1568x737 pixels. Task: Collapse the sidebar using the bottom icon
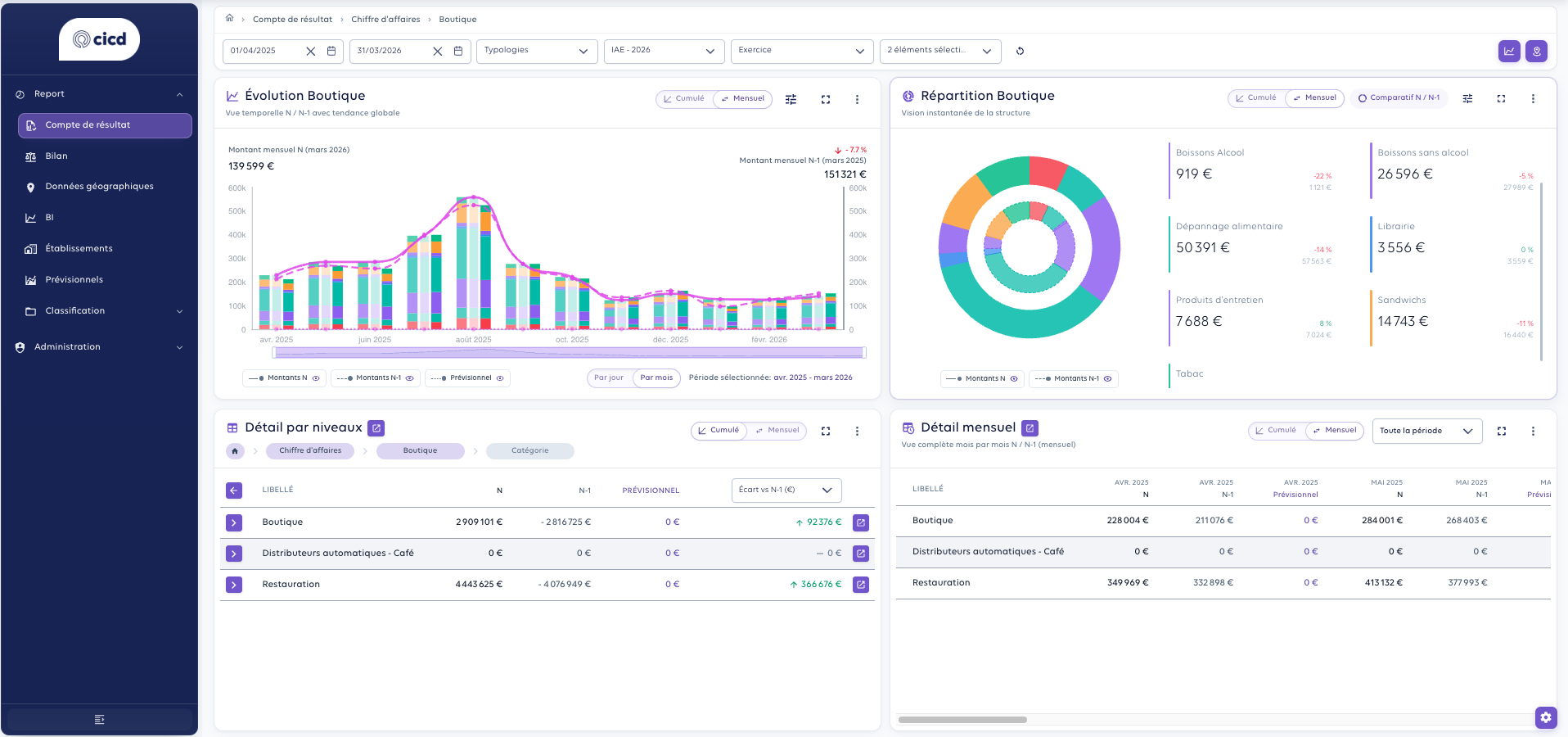[x=99, y=720]
